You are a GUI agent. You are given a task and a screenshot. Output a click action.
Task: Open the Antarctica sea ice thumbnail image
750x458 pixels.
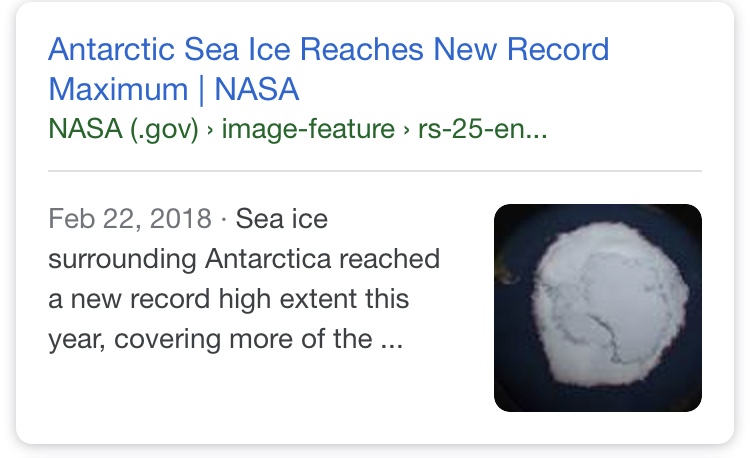click(598, 308)
